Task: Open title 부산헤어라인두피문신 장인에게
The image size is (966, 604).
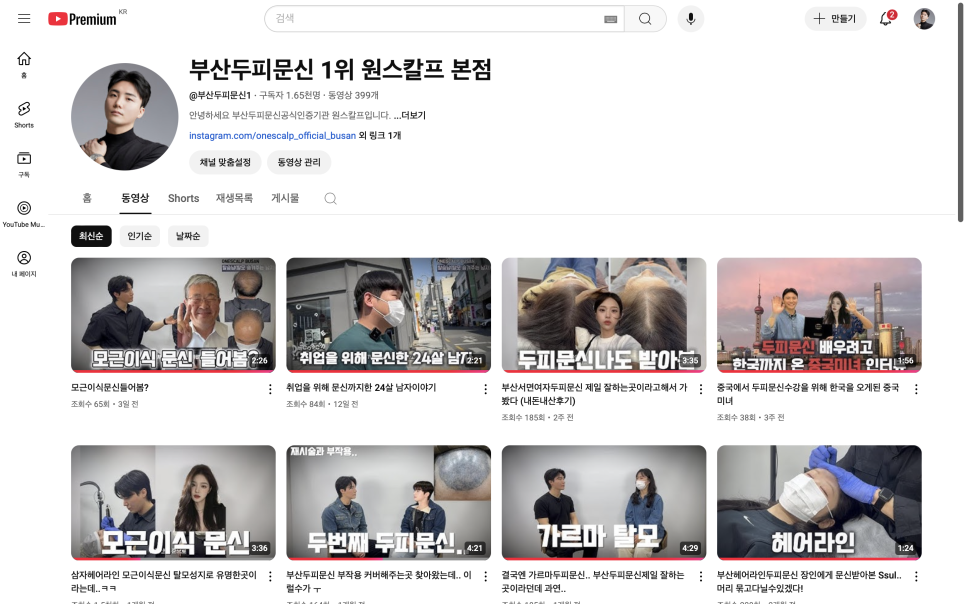Action: point(809,581)
